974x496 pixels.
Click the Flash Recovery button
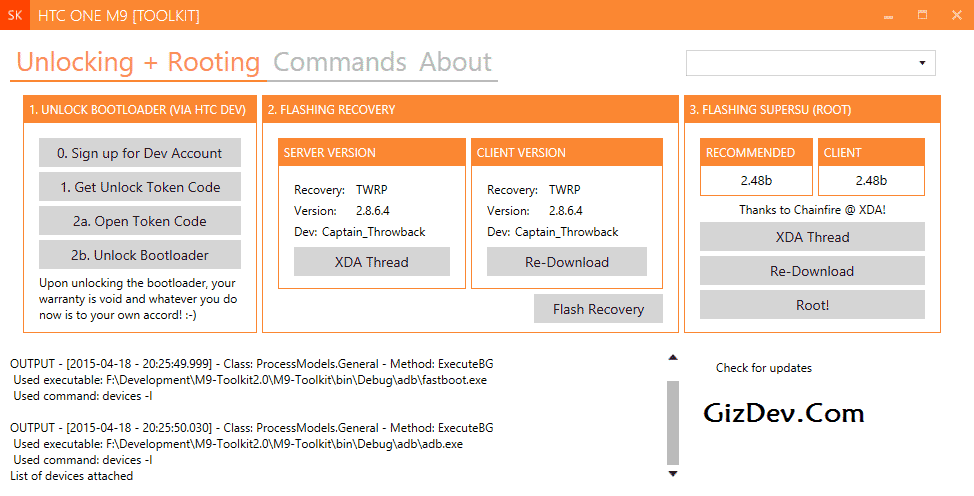(598, 309)
